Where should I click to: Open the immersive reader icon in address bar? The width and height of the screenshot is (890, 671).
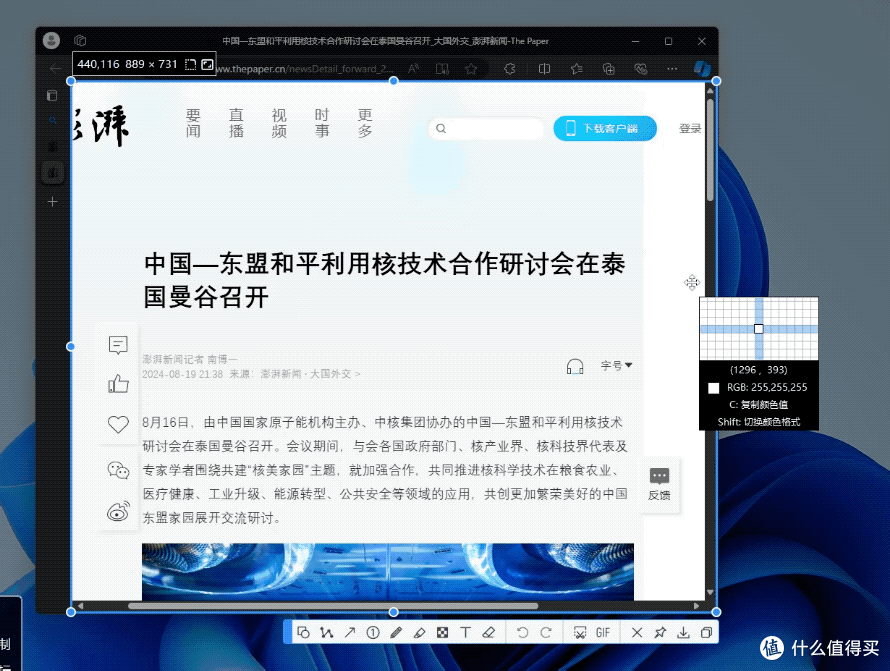click(442, 69)
